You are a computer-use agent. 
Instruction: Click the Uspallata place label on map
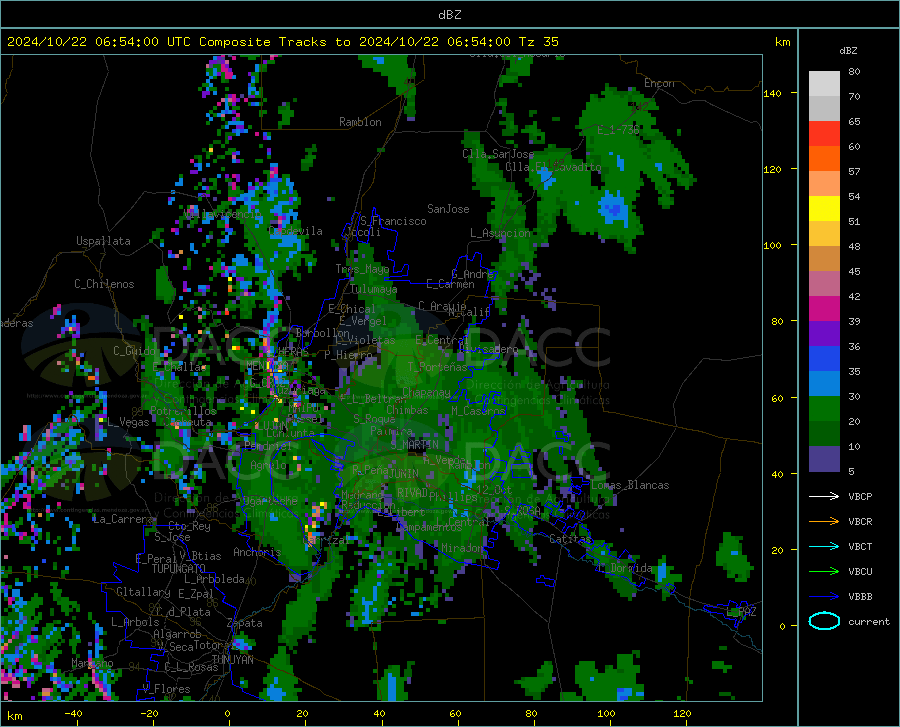point(103,241)
